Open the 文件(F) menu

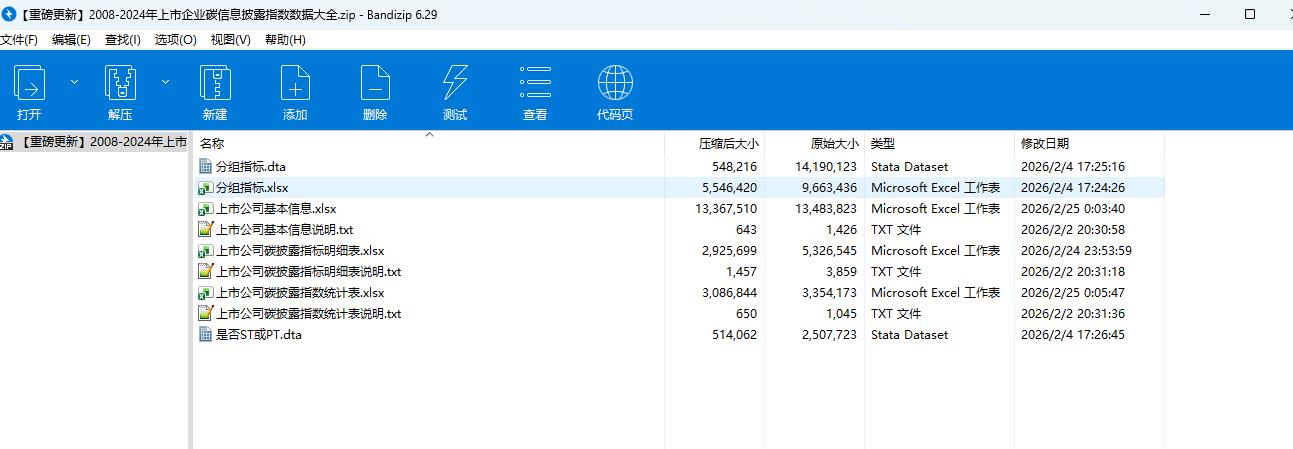pos(19,39)
